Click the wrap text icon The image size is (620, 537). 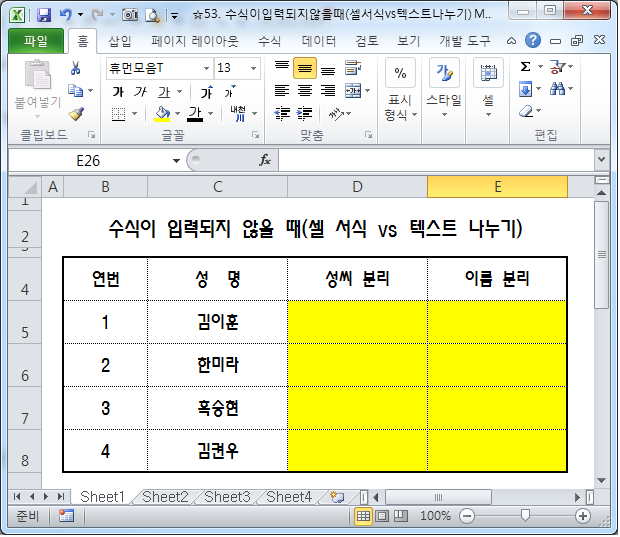(352, 68)
